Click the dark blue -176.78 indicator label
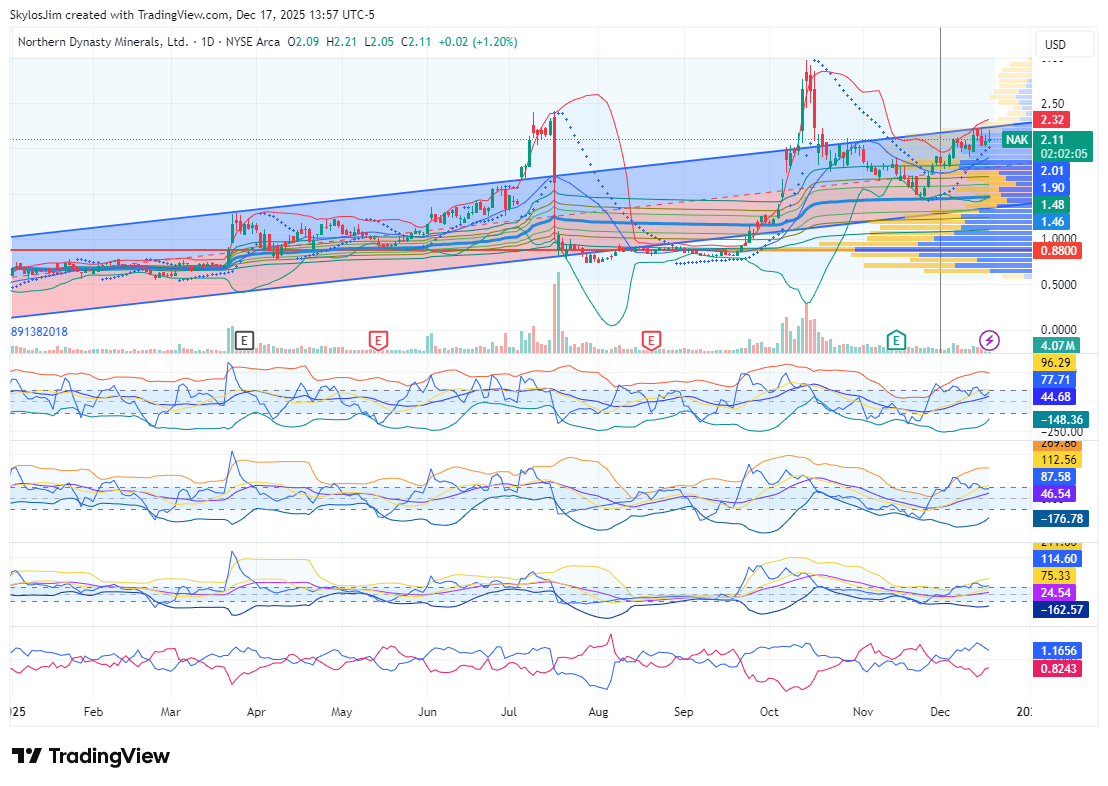Viewport: 1108px width, 786px height. pos(1061,519)
